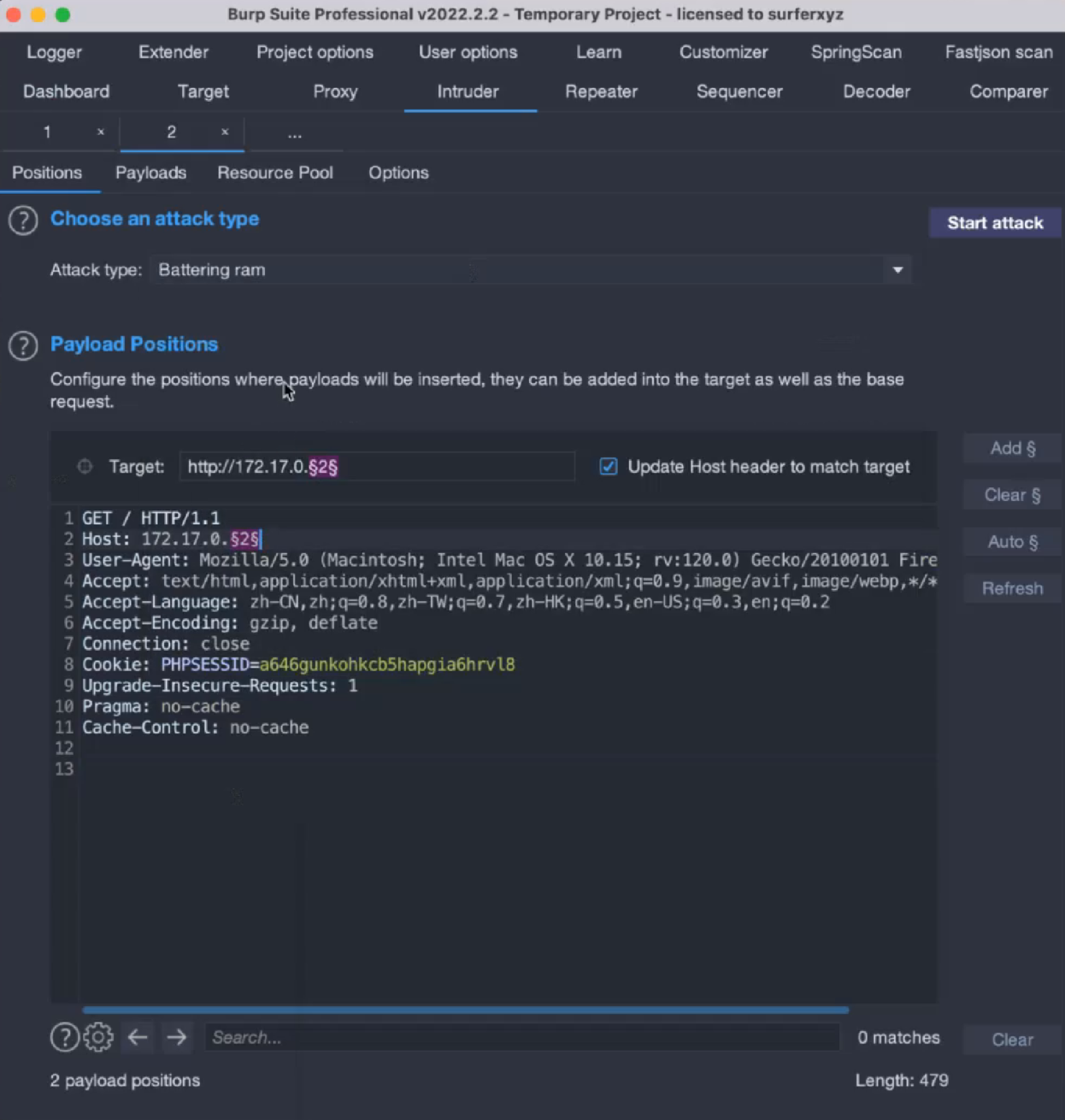Go to previous search match arrow

(x=138, y=1038)
